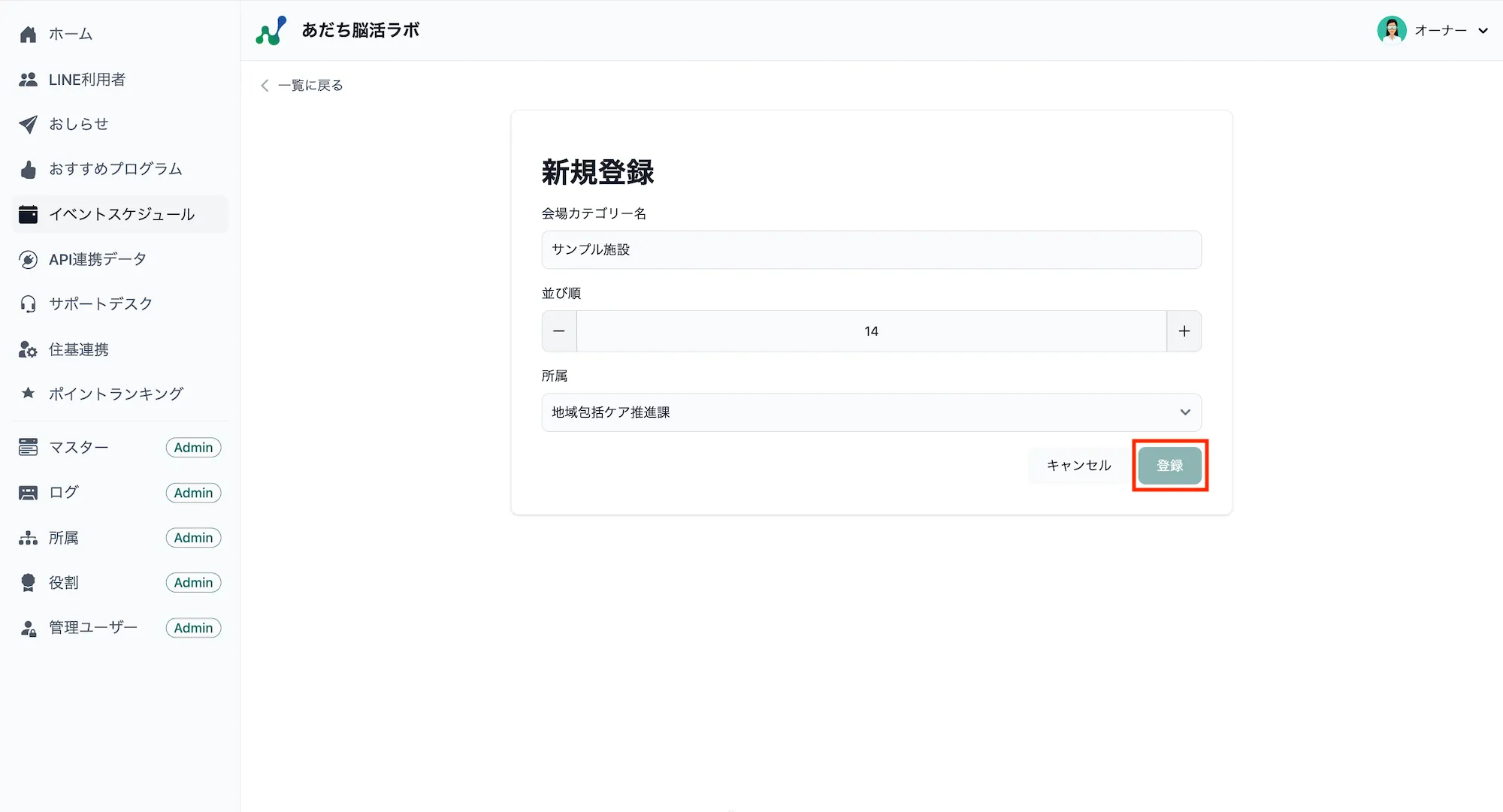Viewport: 1503px width, 812px height.
Task: Click キャンセル to cancel registration
Action: point(1078,465)
